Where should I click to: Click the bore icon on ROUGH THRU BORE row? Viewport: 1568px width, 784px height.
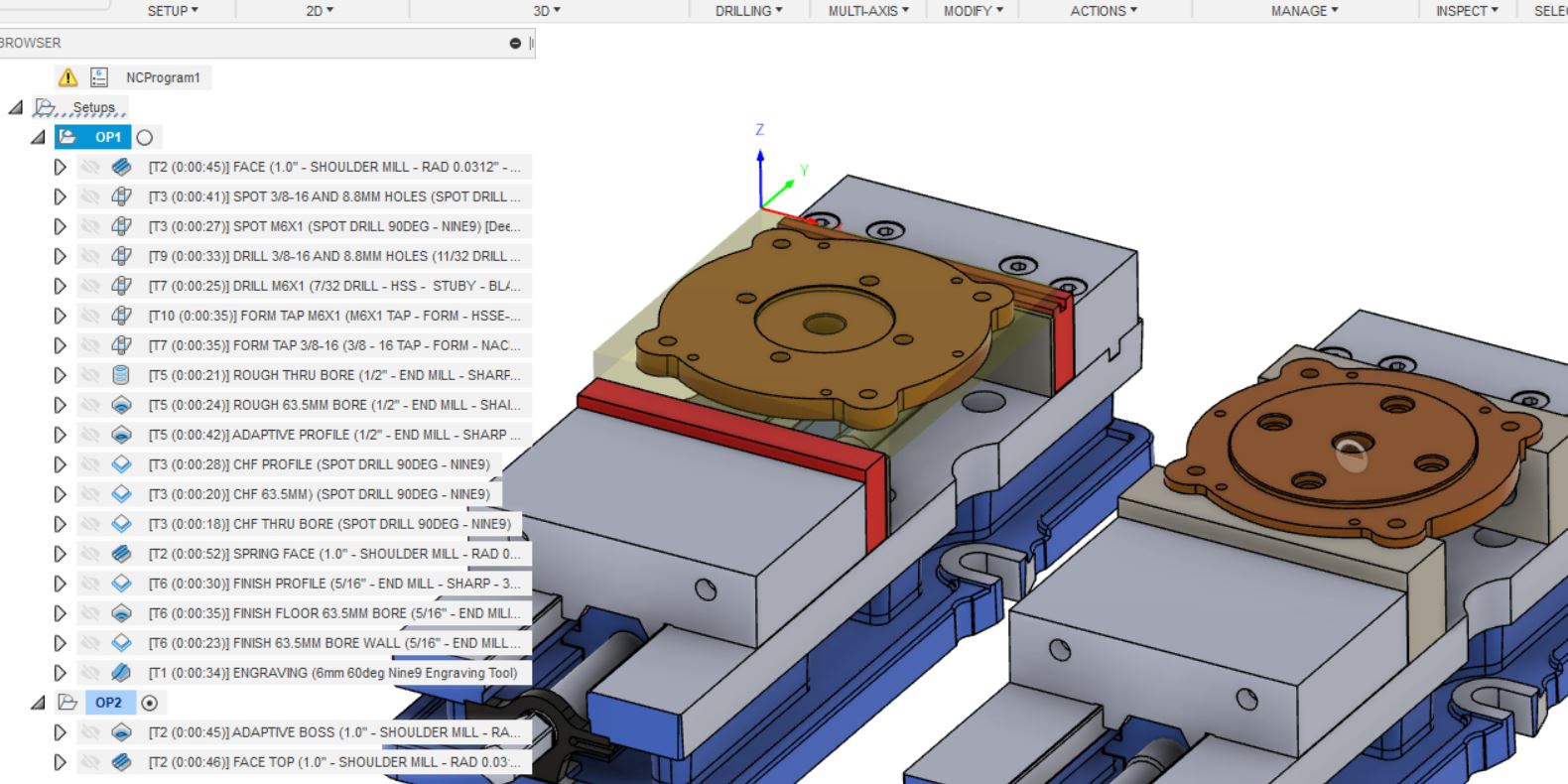(x=121, y=375)
